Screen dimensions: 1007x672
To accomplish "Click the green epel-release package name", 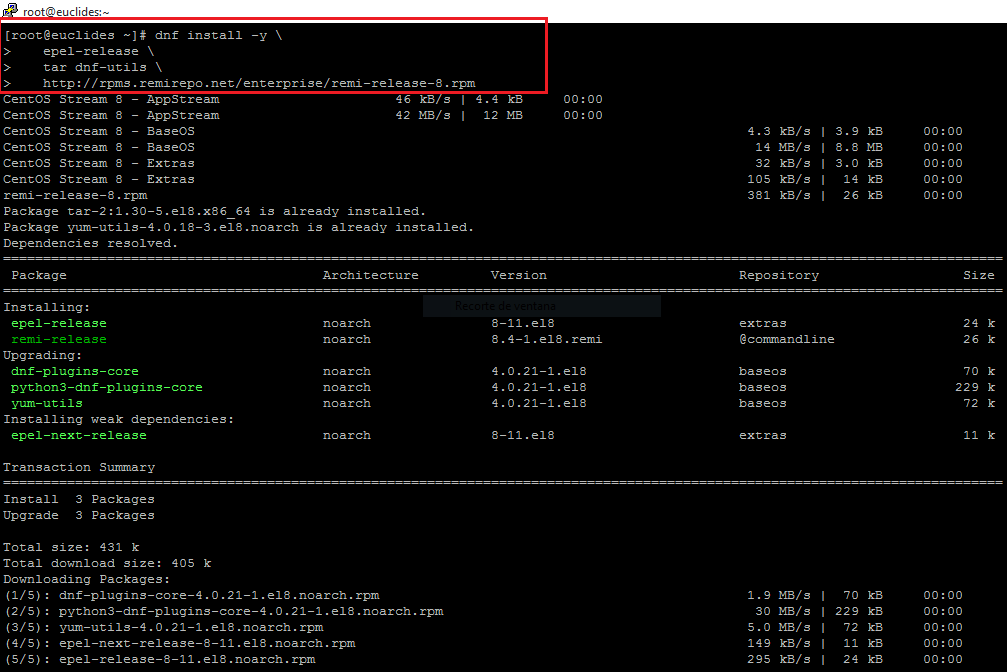I will point(59,323).
